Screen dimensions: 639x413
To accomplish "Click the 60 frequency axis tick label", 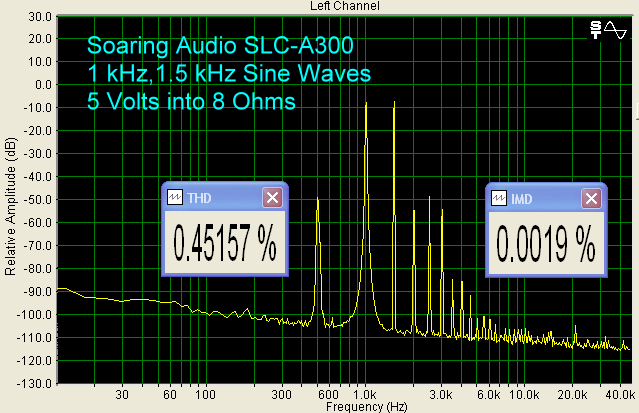I will coord(170,395).
